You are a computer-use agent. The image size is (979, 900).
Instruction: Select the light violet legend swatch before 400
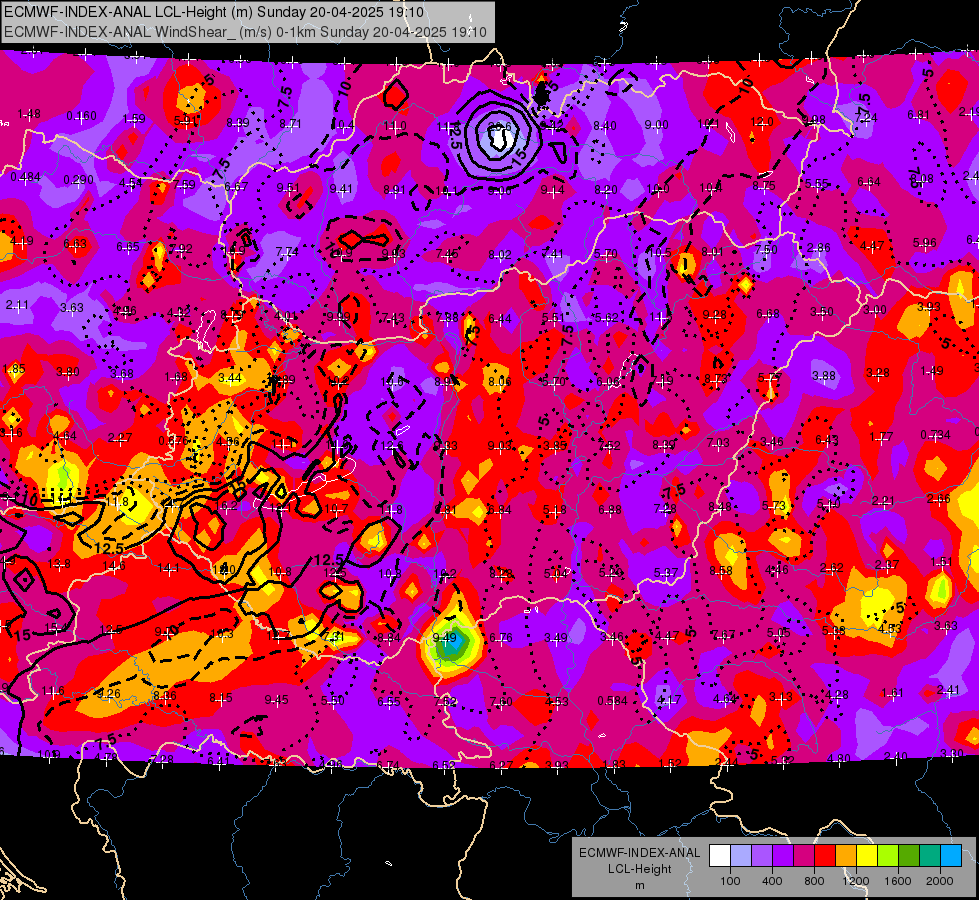point(762,856)
